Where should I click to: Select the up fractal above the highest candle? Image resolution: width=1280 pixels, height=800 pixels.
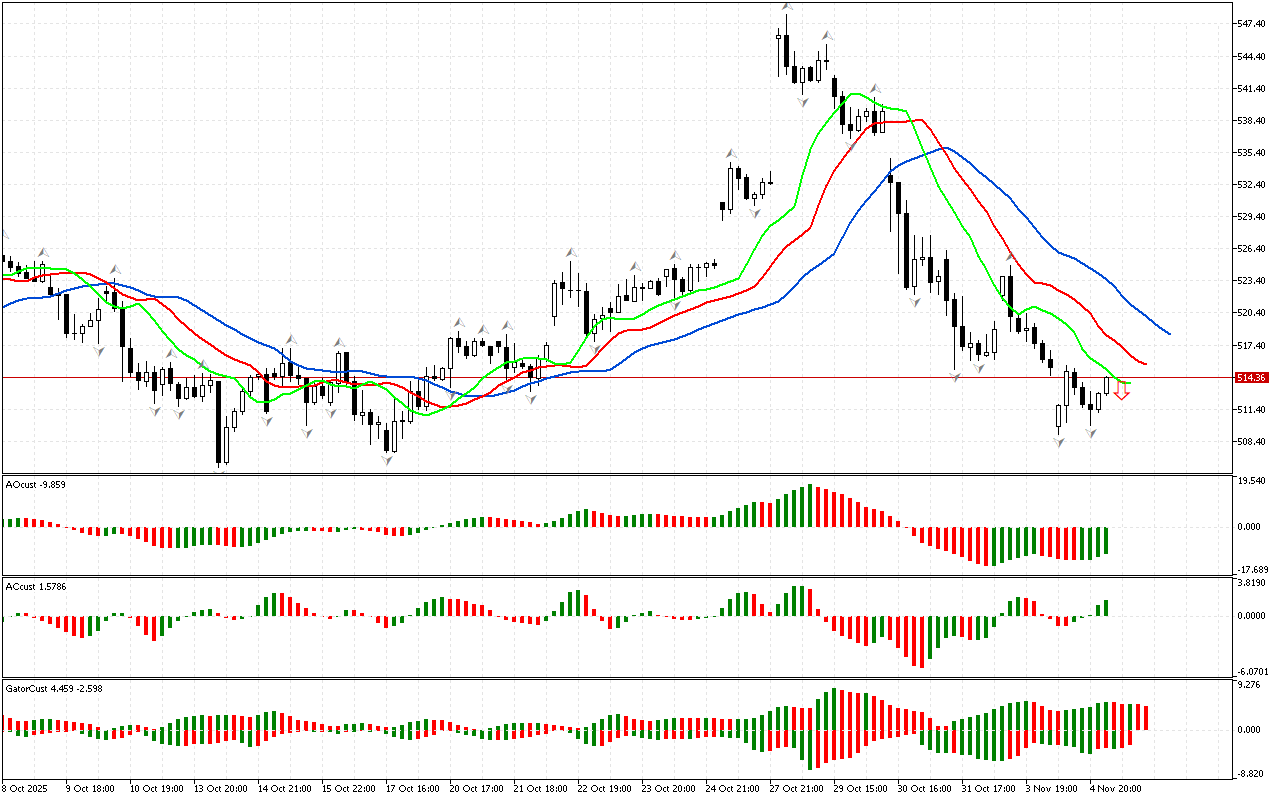787,6
